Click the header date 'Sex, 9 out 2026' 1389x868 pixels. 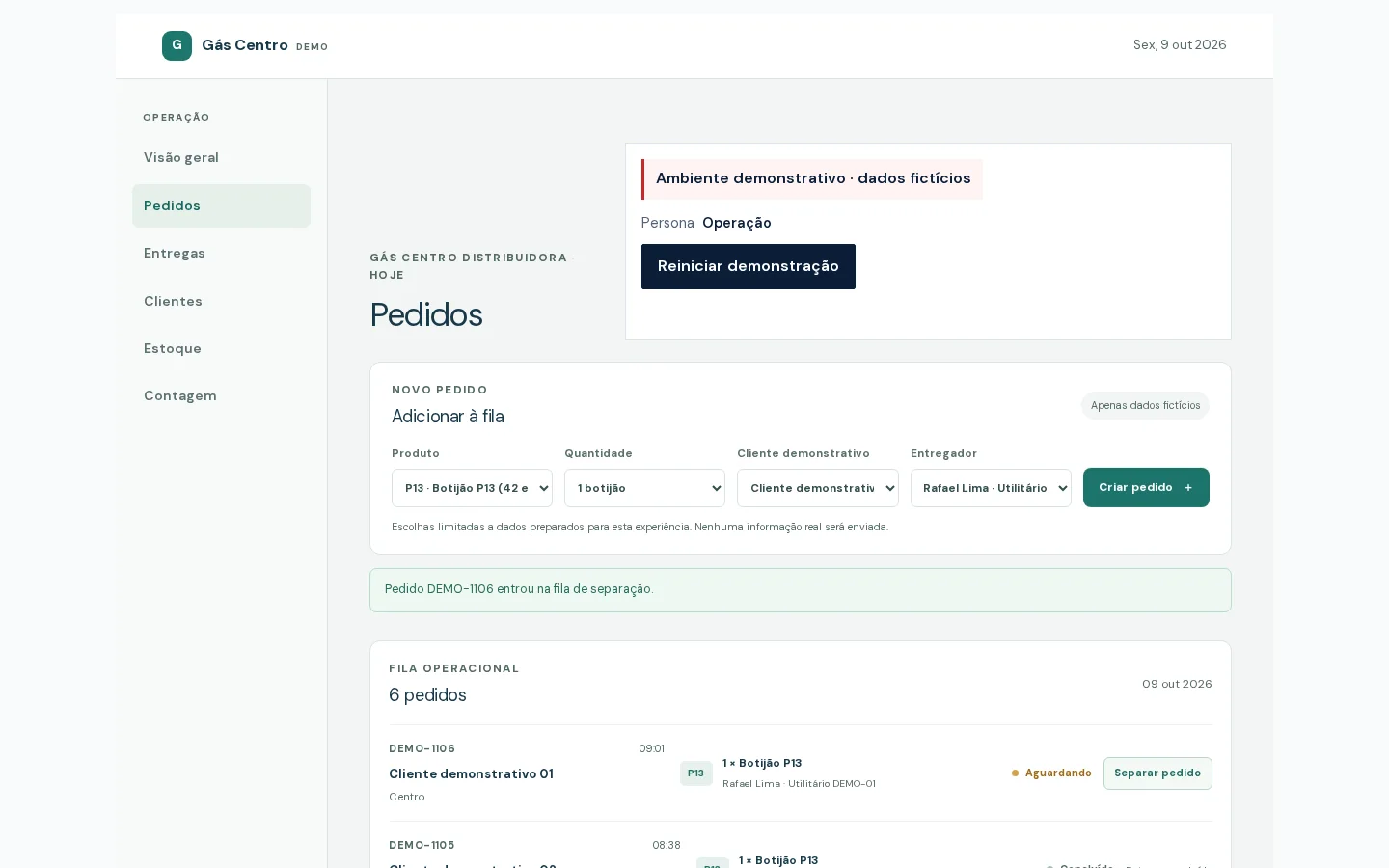coord(1180,45)
